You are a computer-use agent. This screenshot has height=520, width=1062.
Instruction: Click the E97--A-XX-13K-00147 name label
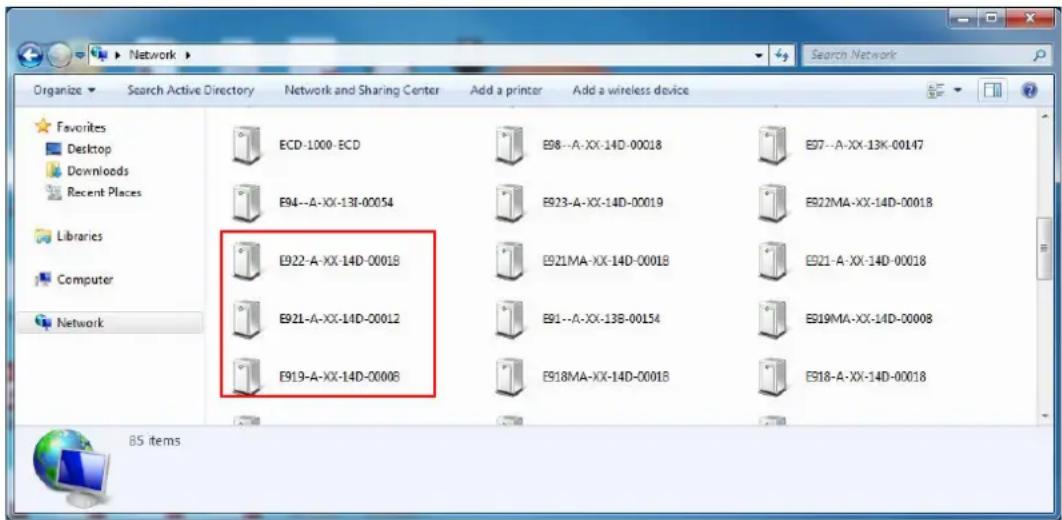[x=864, y=145]
